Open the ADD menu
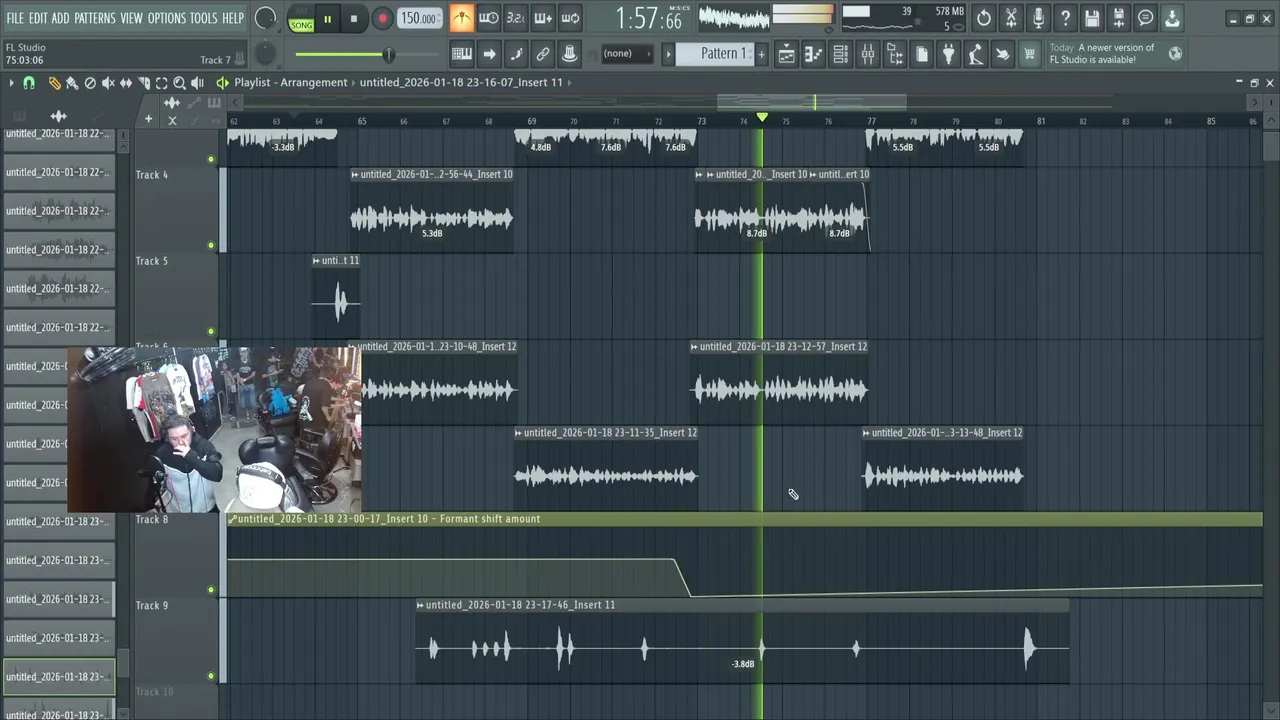 pos(61,18)
